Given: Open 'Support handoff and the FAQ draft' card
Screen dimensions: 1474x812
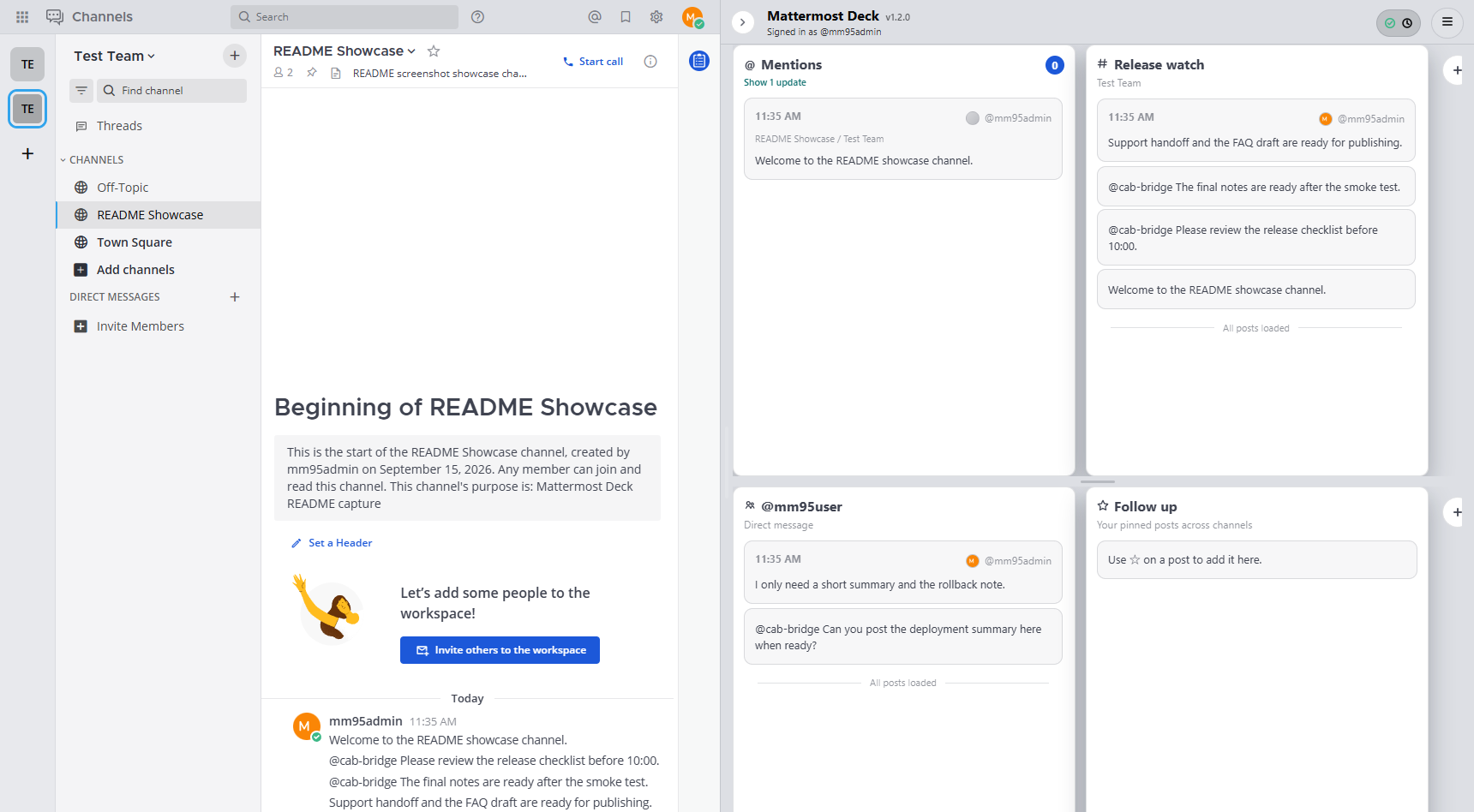Looking at the screenshot, I should [1256, 130].
